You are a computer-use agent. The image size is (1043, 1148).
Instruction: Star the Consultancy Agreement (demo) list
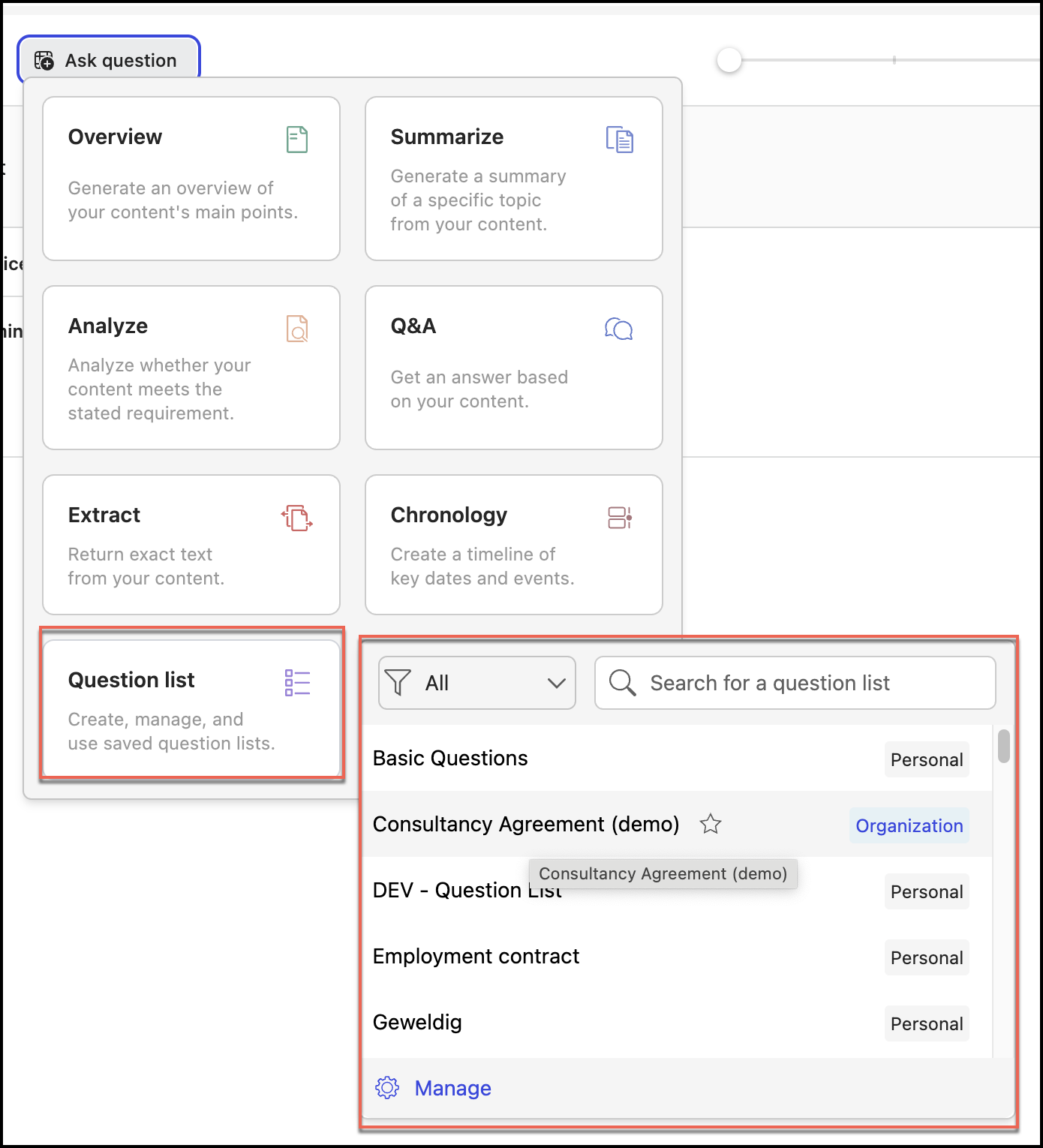pos(710,824)
